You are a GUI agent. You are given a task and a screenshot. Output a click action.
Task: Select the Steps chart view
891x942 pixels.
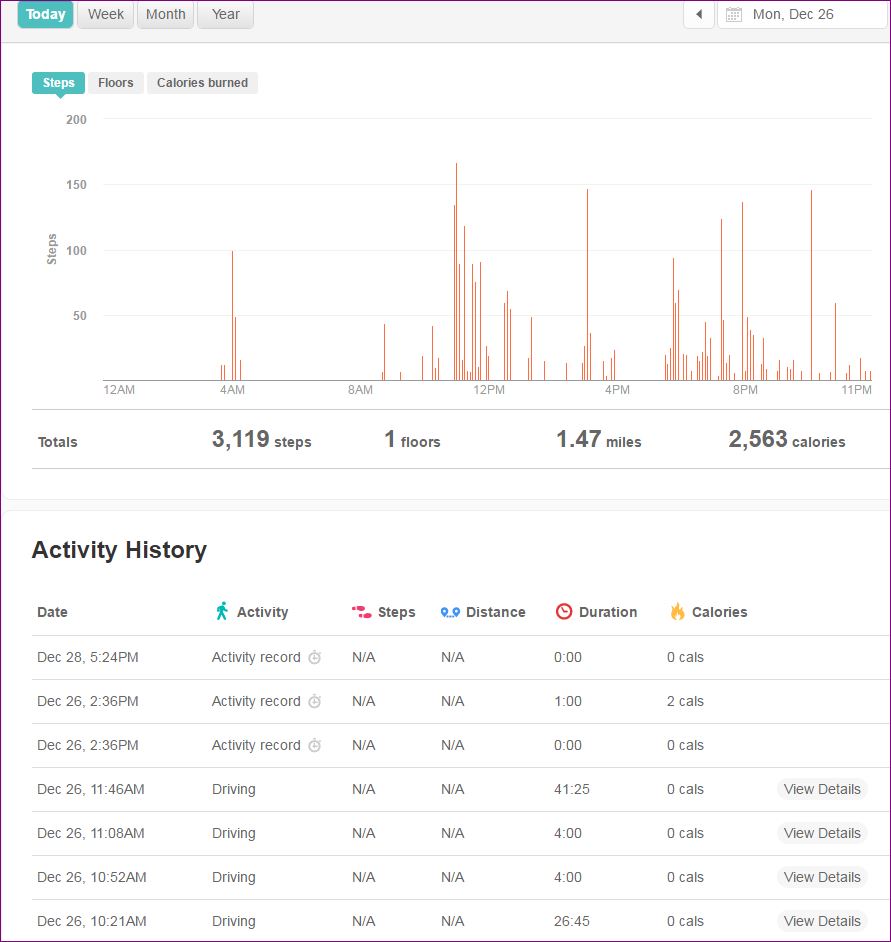pos(58,83)
